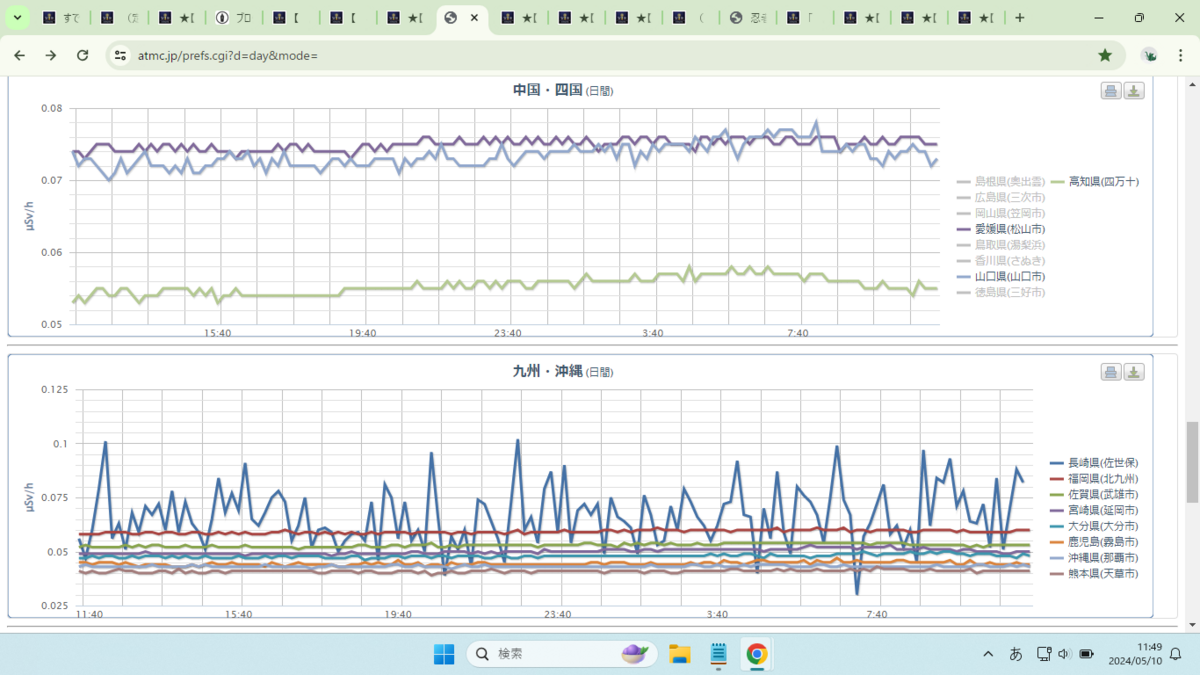This screenshot has width=1200, height=675.
Task: Expand the tab search dropdown arrow
Action: (18, 18)
